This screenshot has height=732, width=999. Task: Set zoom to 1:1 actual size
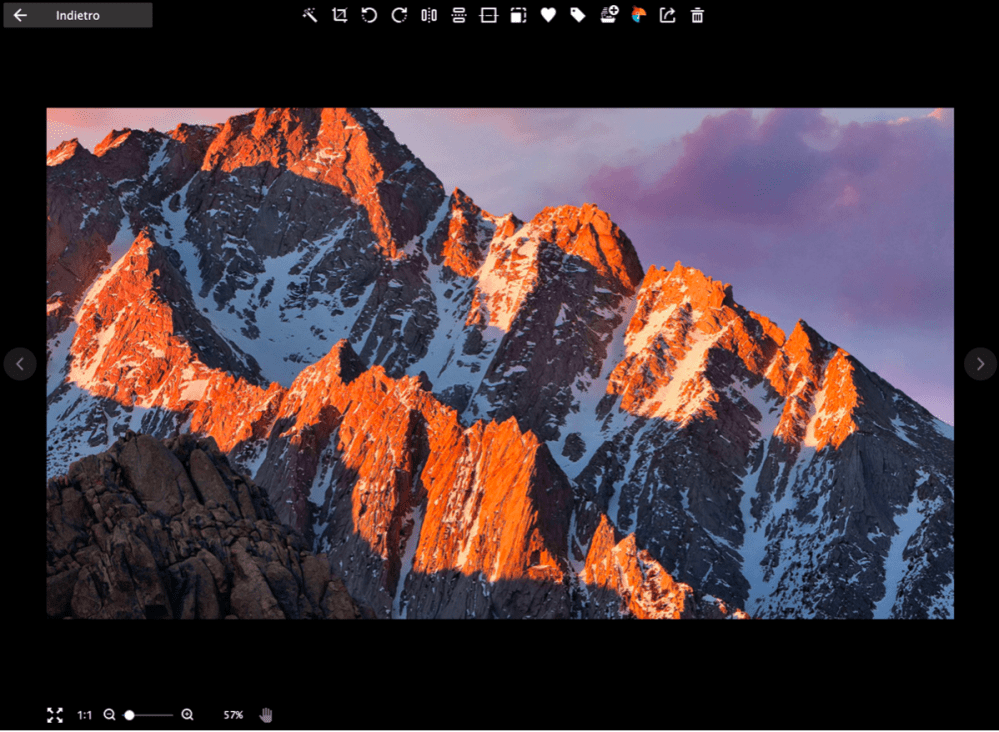click(x=85, y=715)
